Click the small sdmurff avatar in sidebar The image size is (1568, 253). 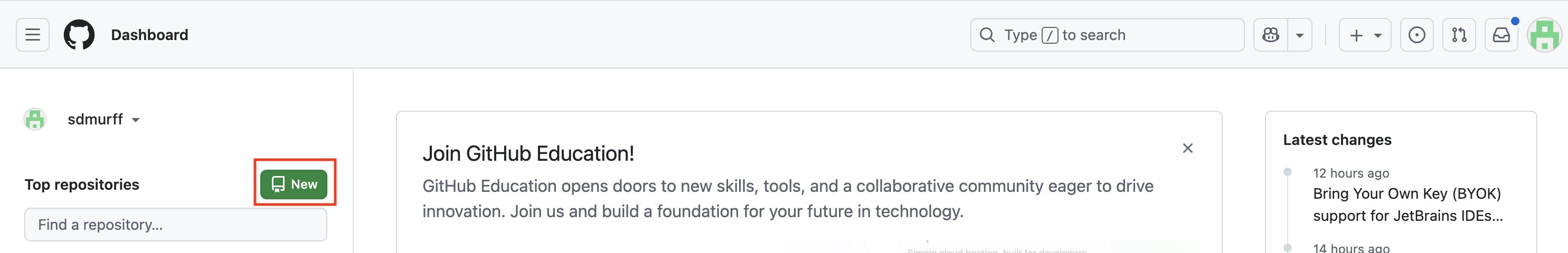coord(35,119)
